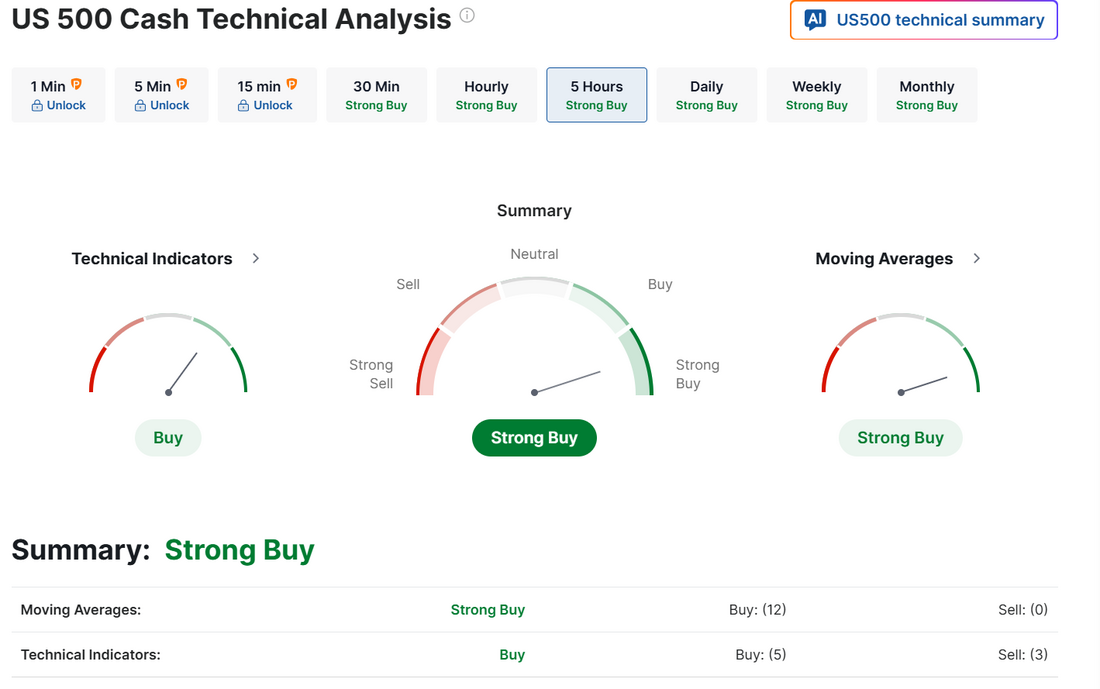Switch to the Daily timeframe tab
The width and height of the screenshot is (1100, 689).
706,95
